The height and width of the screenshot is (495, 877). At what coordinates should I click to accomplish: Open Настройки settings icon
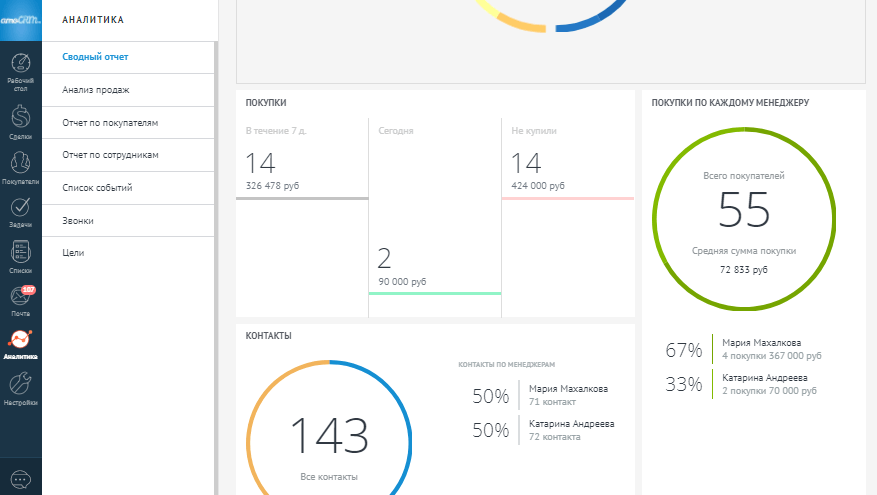[x=20, y=387]
